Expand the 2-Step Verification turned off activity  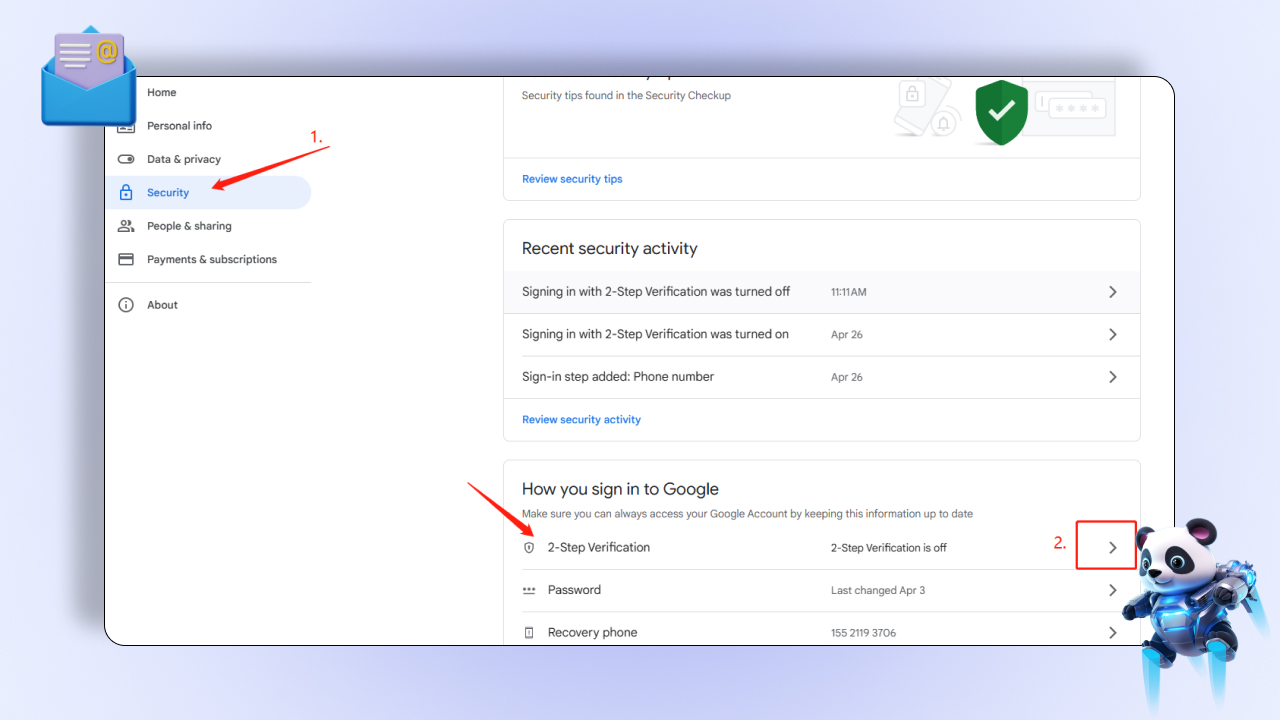pyautogui.click(x=1112, y=292)
